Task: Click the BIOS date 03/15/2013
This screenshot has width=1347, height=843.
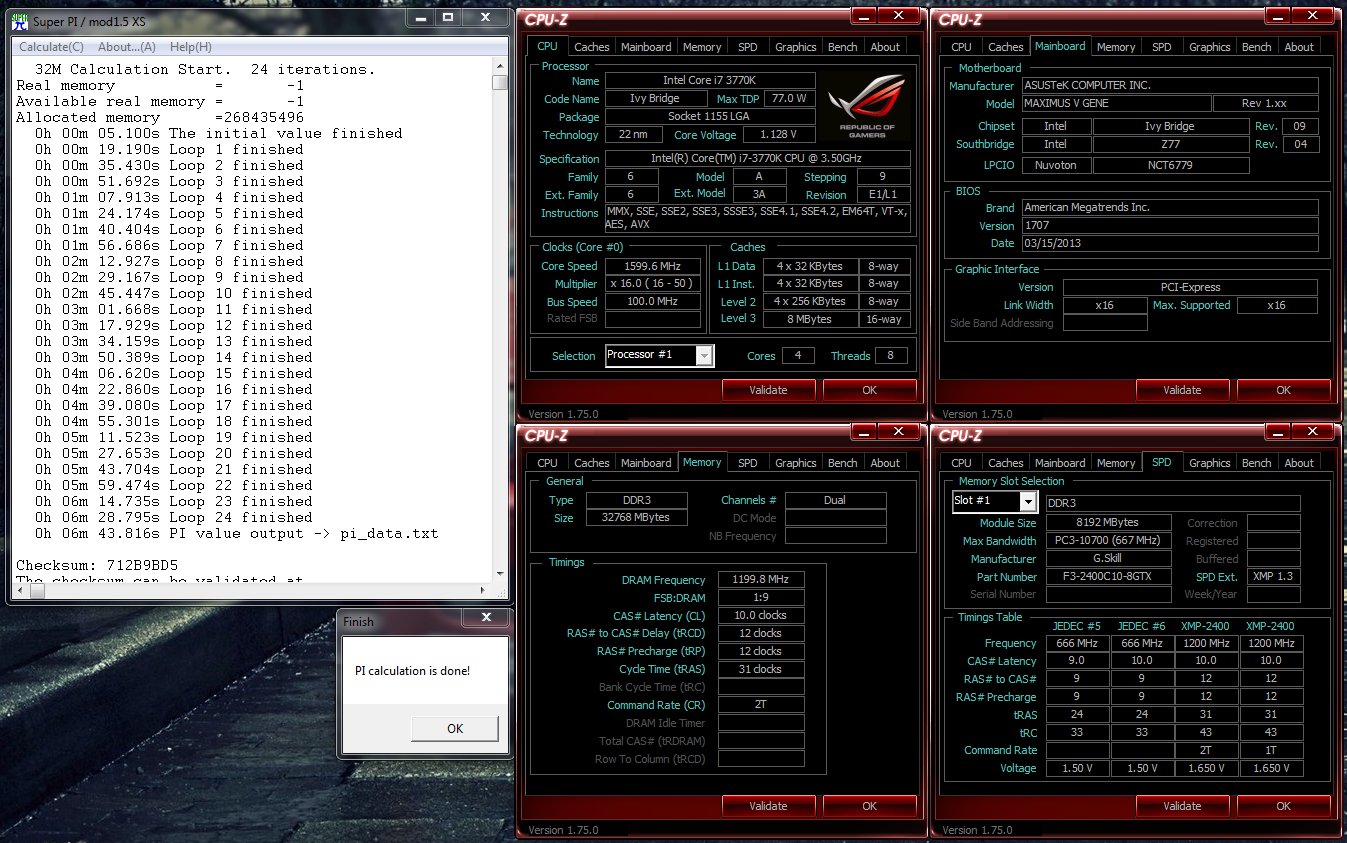Action: (x=1170, y=244)
